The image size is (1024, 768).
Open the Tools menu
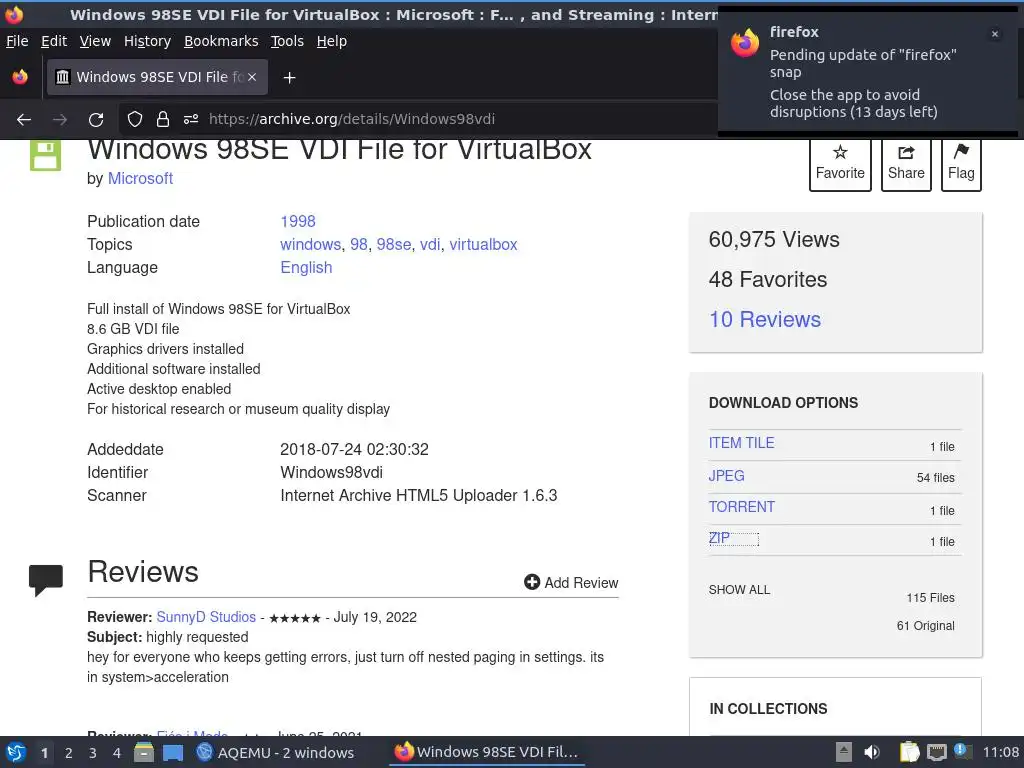point(287,41)
